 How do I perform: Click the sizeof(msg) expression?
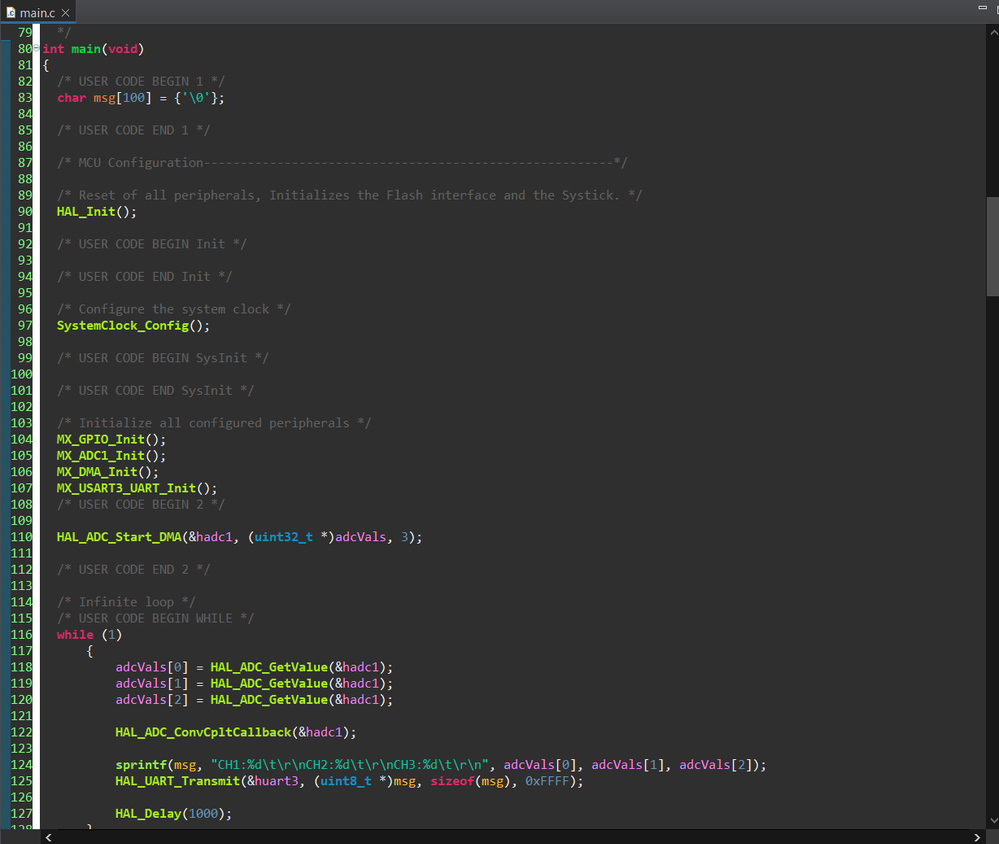click(473, 781)
